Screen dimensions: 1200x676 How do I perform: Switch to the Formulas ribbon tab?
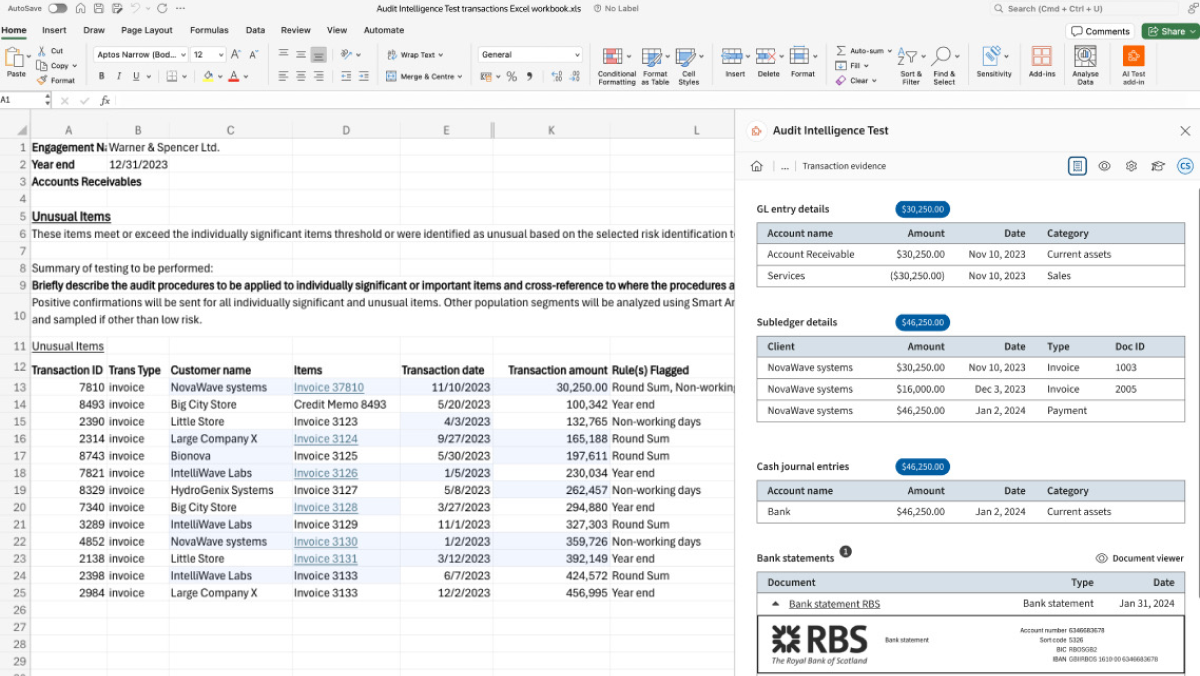[x=209, y=30]
